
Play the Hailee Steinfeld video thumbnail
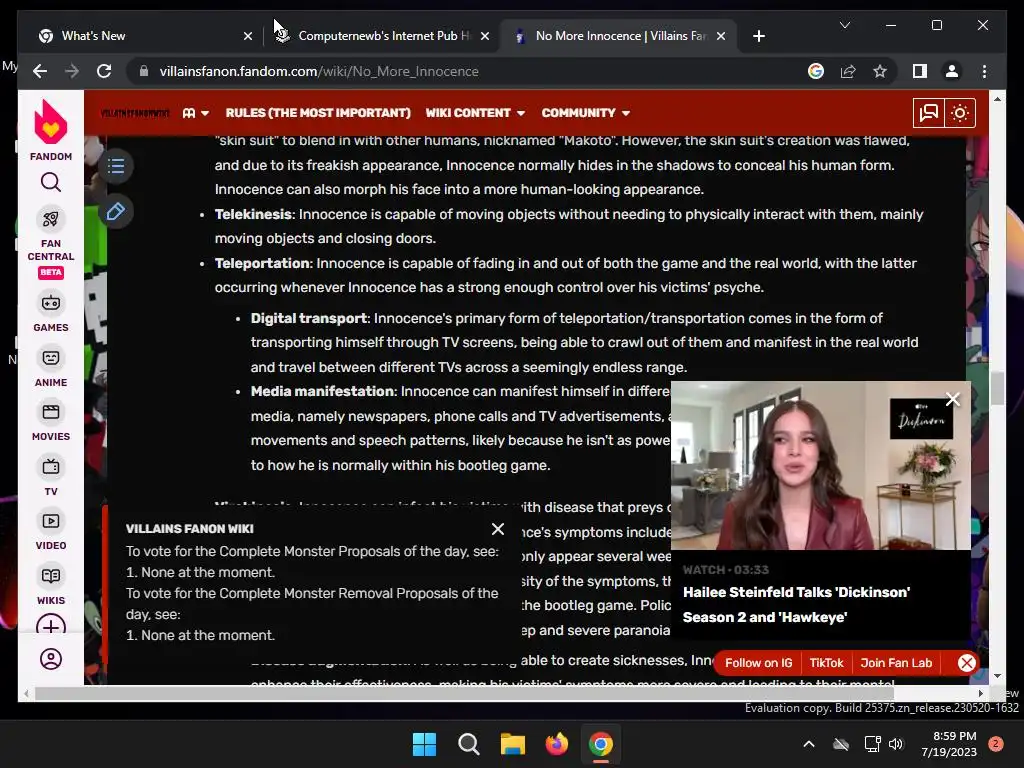point(821,466)
